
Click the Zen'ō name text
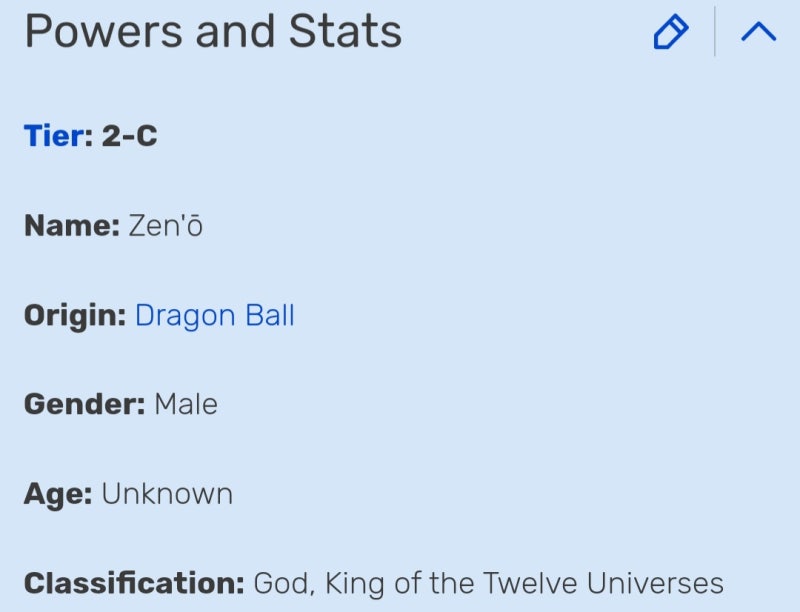click(x=166, y=226)
